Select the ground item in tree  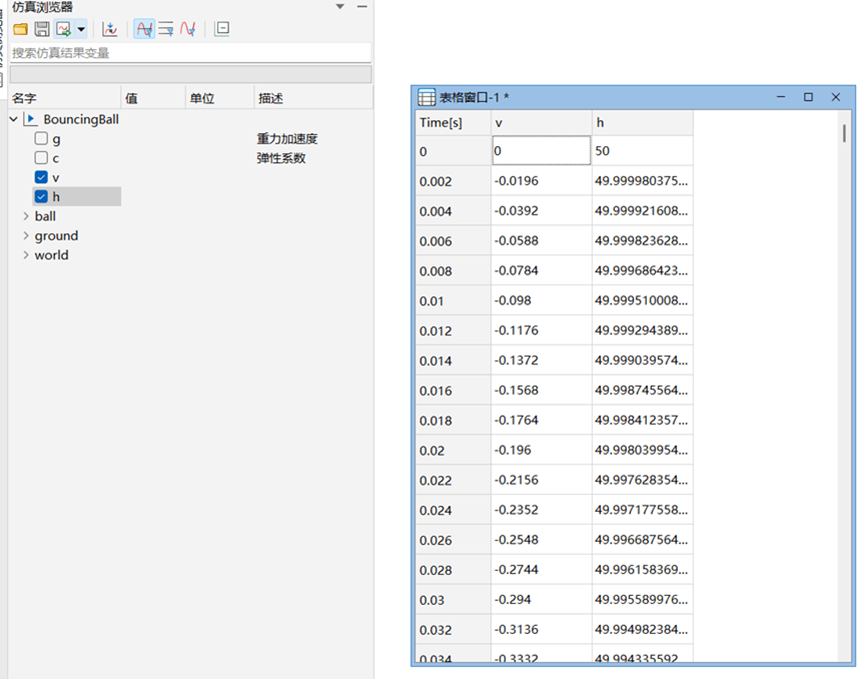(56, 236)
